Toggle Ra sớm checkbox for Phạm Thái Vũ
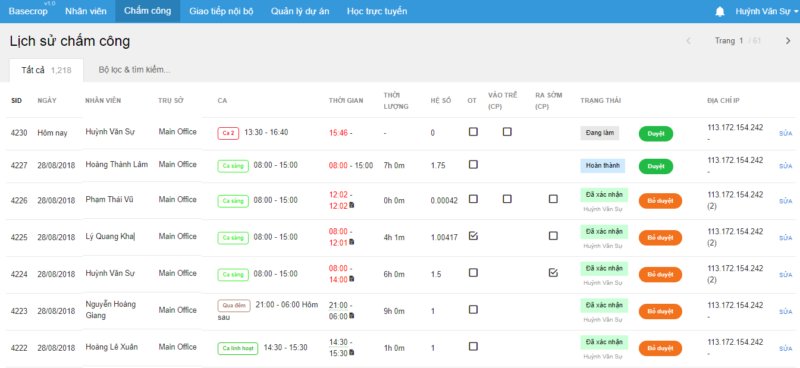This screenshot has height=368, width=800. pyautogui.click(x=553, y=199)
